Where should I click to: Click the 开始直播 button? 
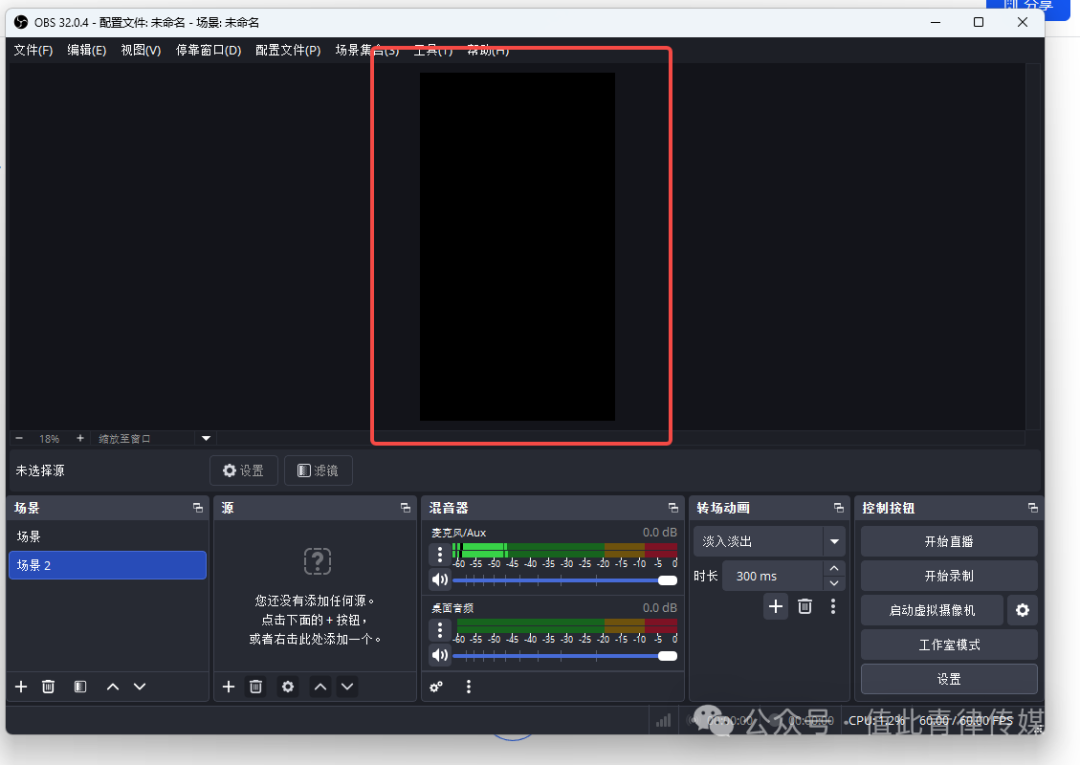pyautogui.click(x=949, y=542)
